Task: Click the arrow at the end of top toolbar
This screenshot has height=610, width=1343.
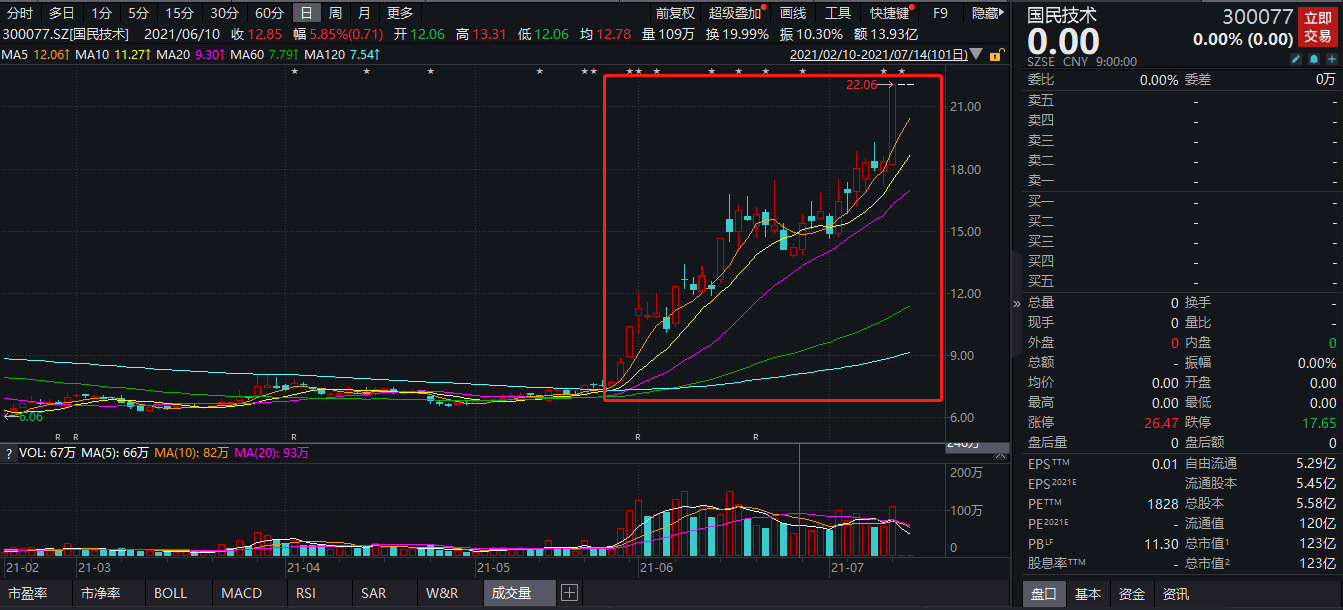Action: coord(1004,13)
